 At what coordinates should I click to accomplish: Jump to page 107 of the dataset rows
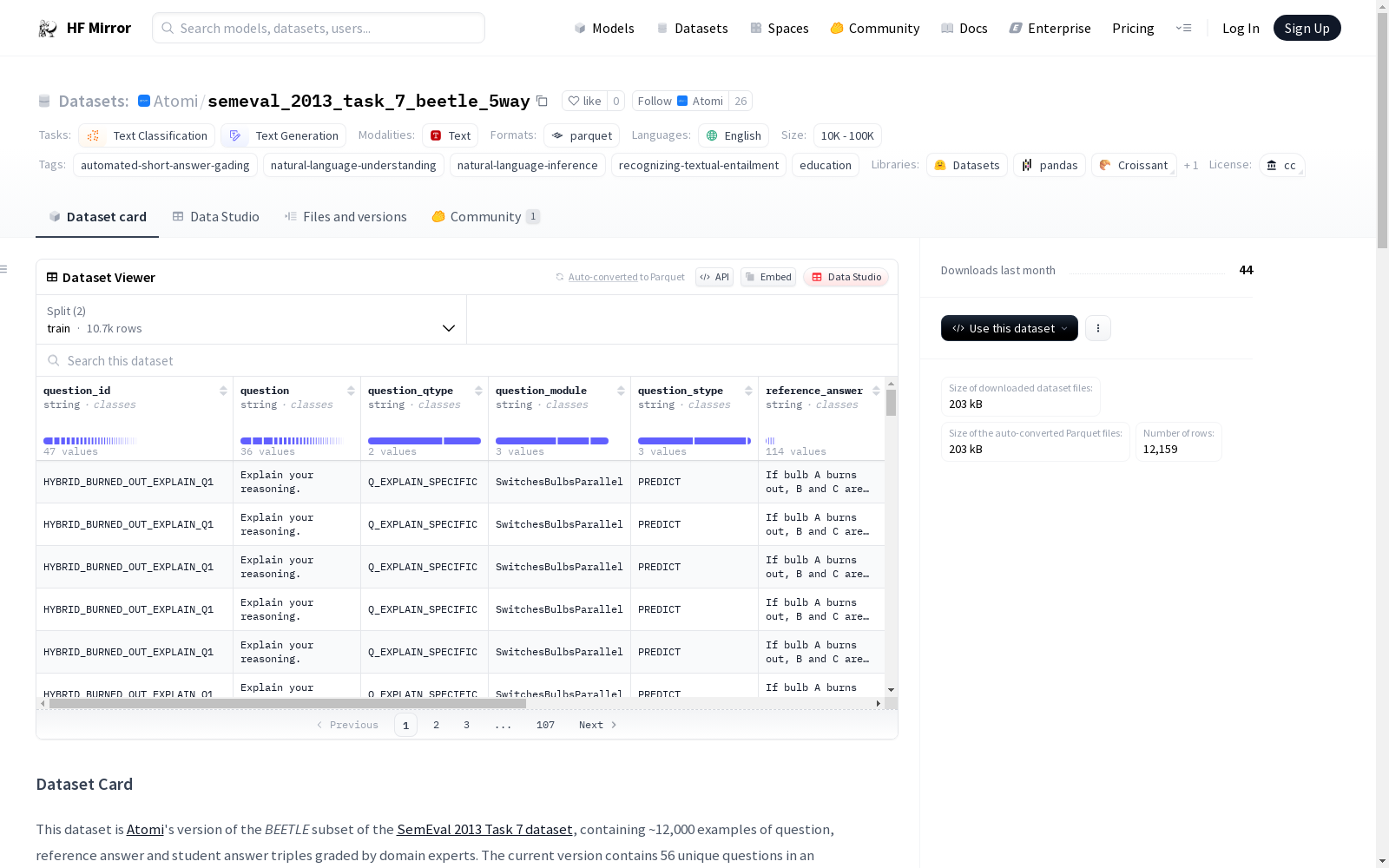click(x=545, y=725)
